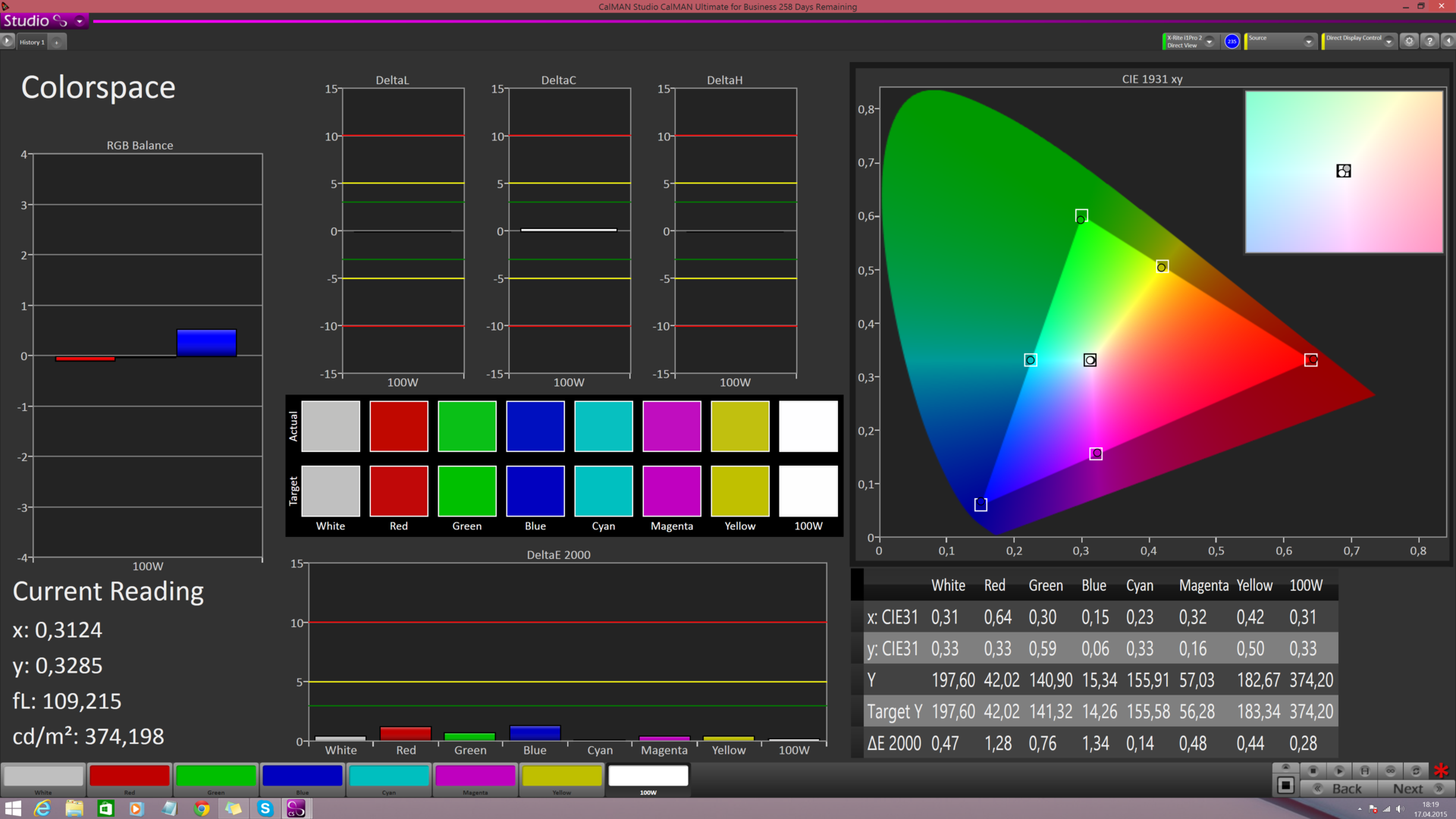Screen dimensions: 1456x819
Task: Select the Cyan pattern swatch in bottom strip
Action: 389,777
